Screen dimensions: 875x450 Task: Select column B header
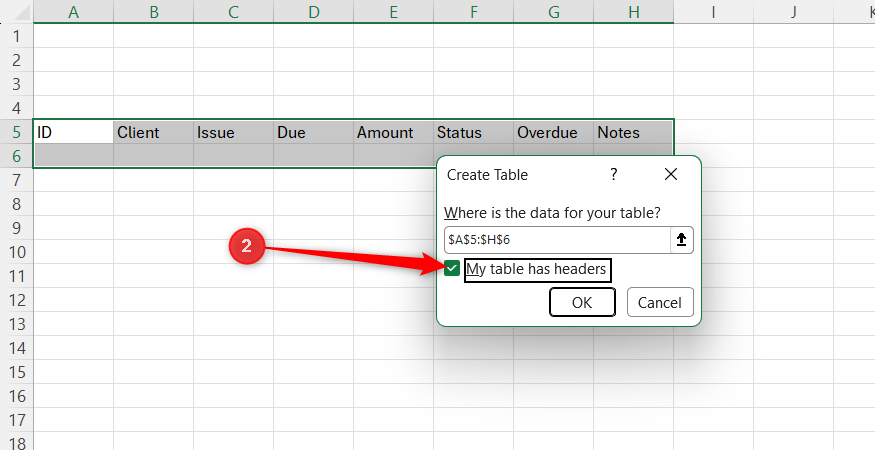click(x=153, y=12)
